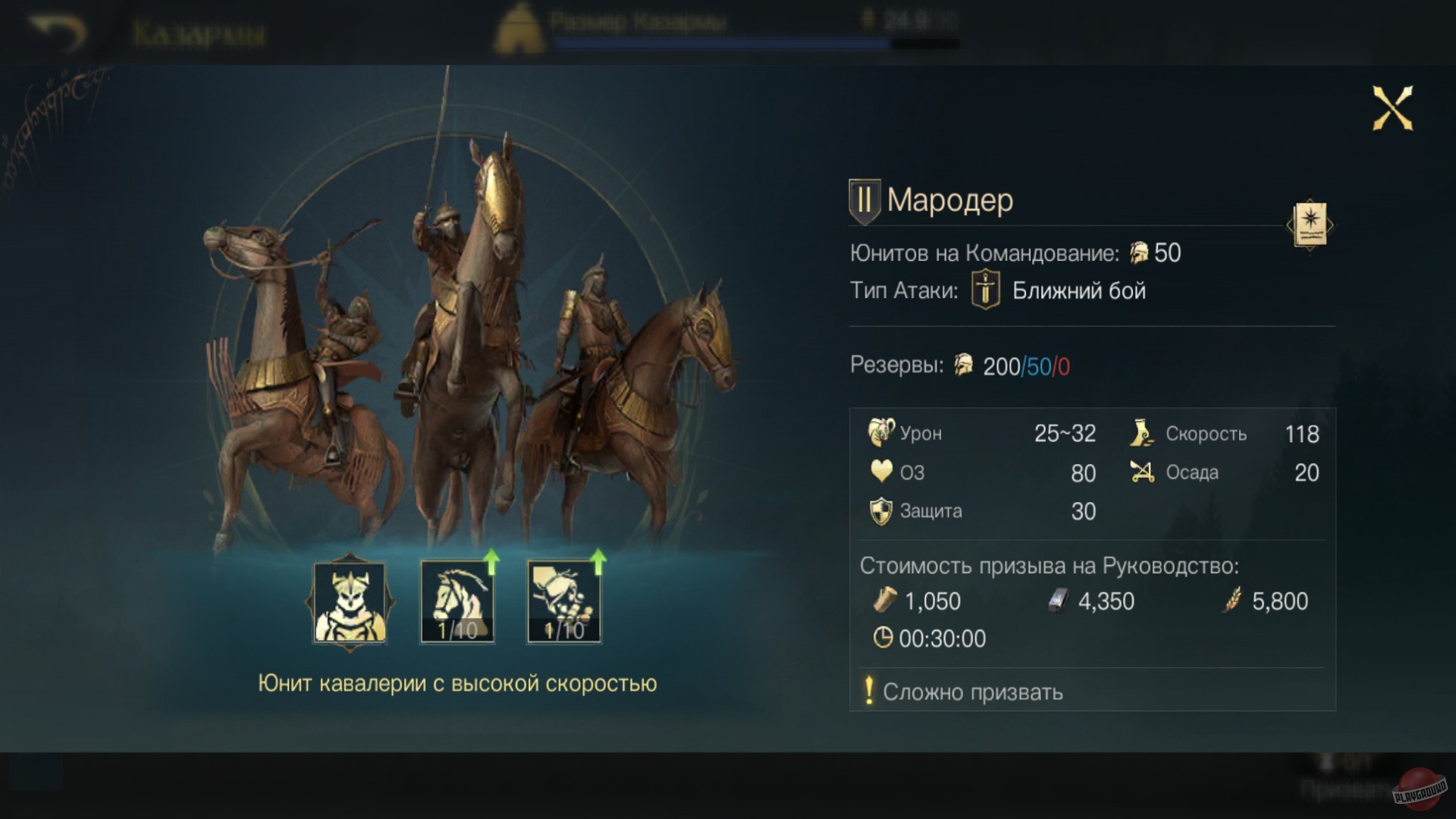
Task: Click the Осада siege stat icon
Action: tap(1142, 471)
